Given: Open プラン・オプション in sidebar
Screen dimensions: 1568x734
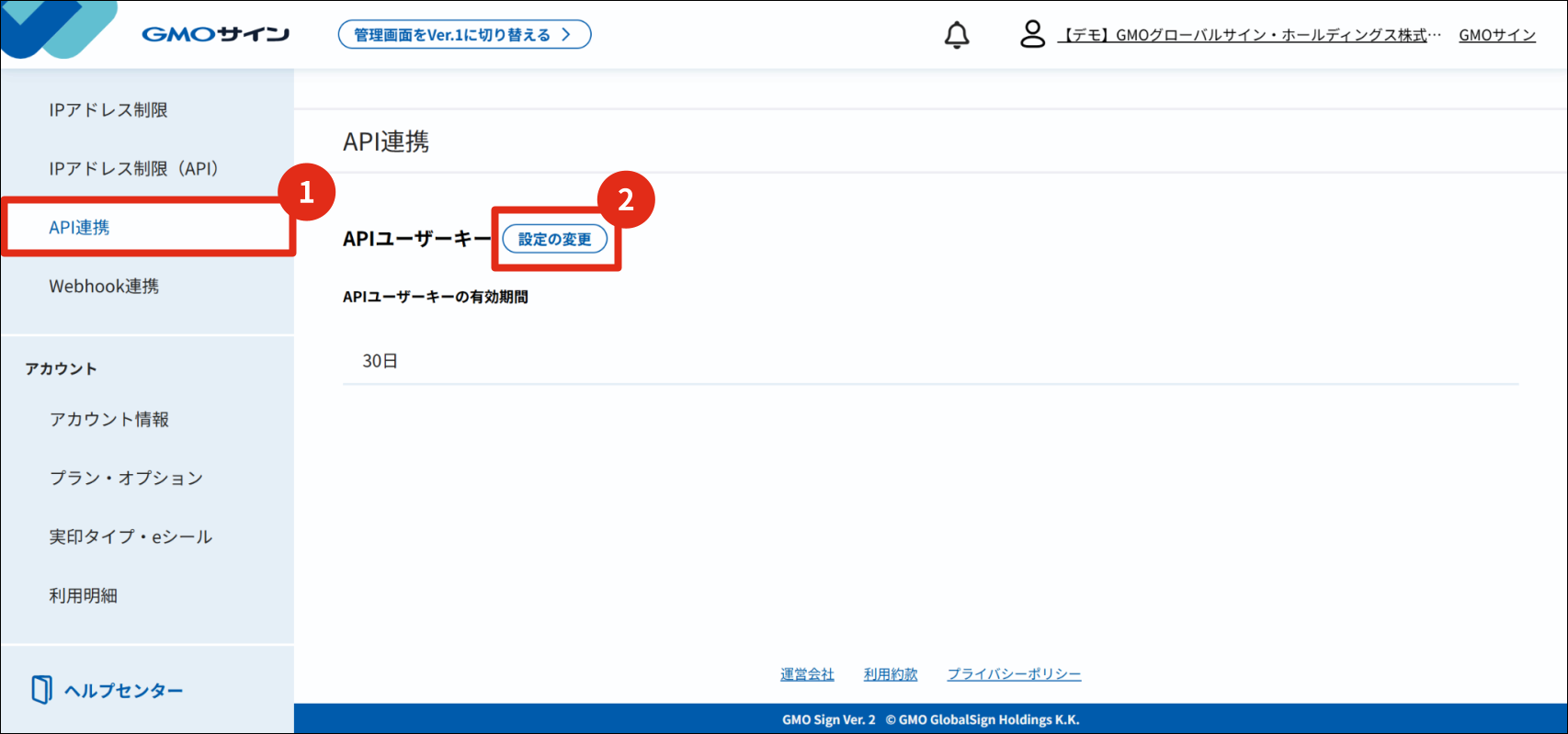Looking at the screenshot, I should pos(126,479).
